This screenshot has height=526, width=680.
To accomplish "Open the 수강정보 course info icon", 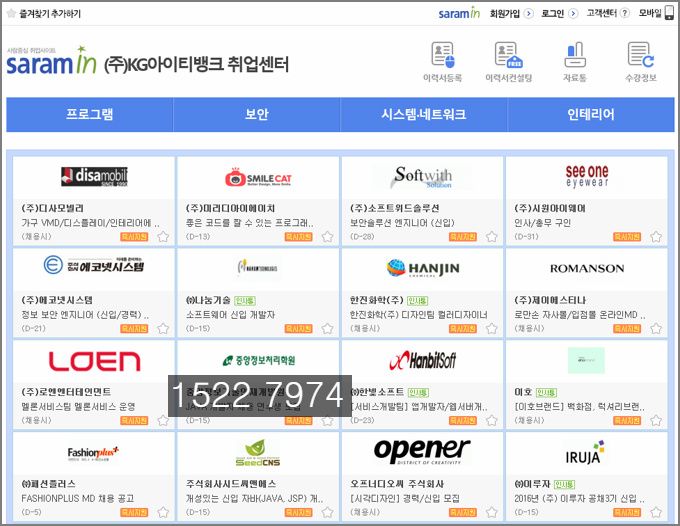I will click(641, 55).
